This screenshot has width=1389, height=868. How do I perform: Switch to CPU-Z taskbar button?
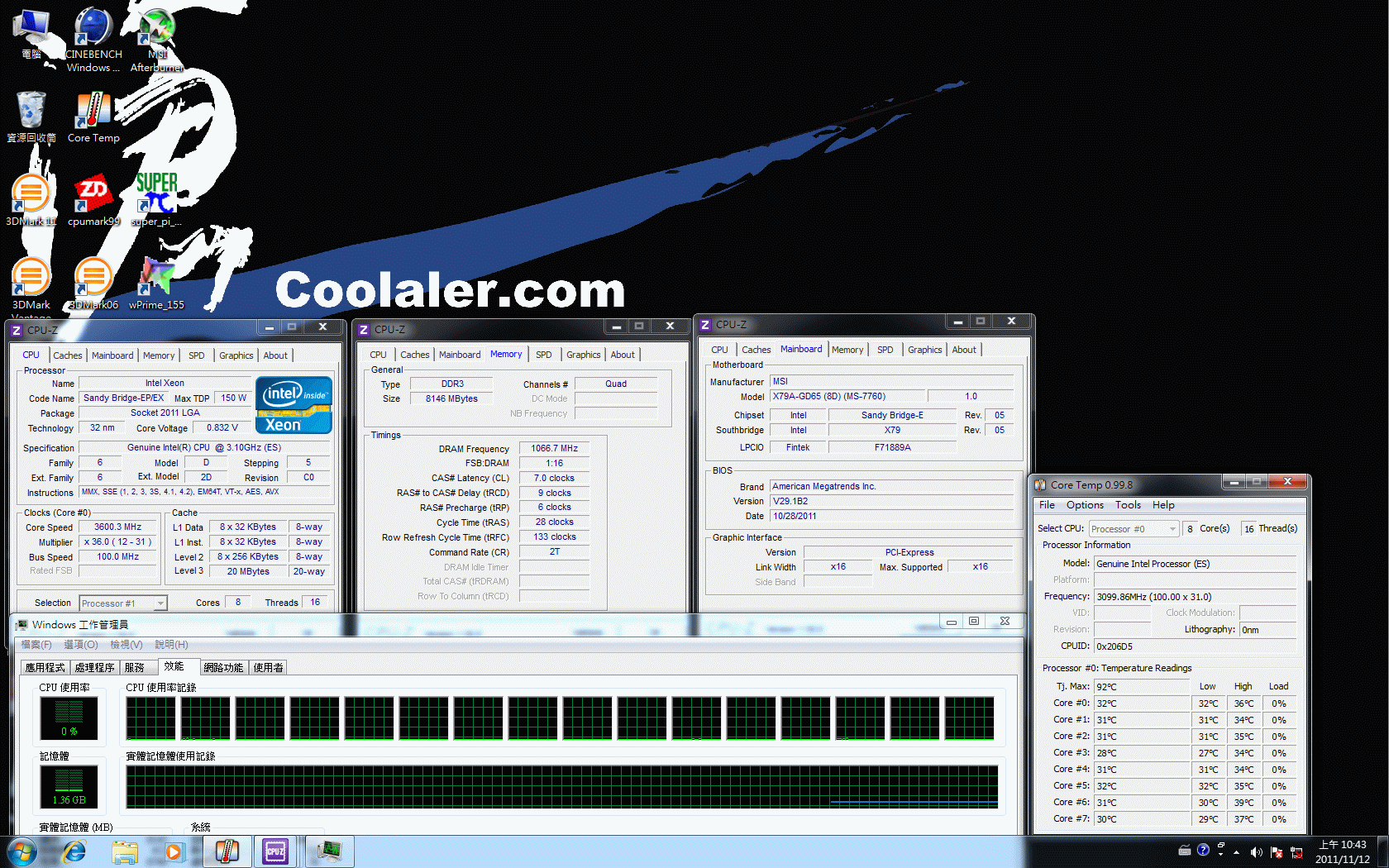point(275,851)
